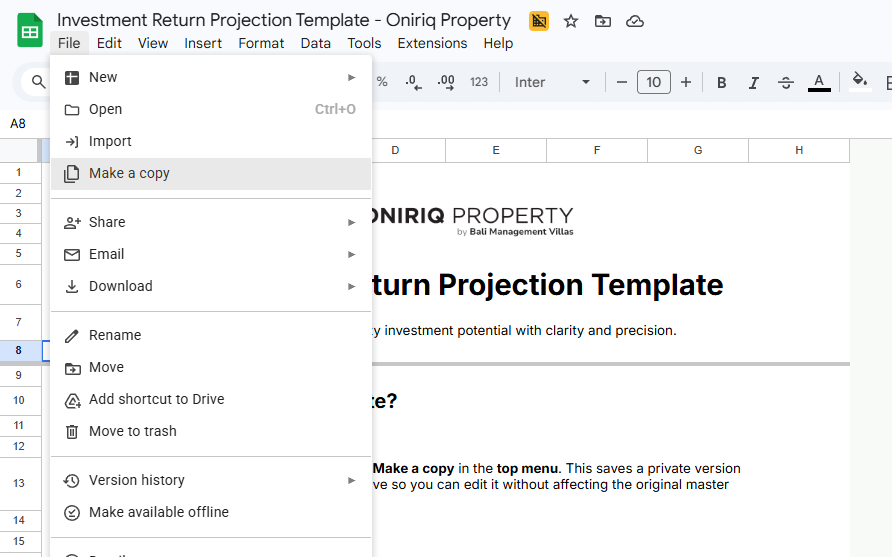The width and height of the screenshot is (892, 557).
Task: Decrease font size with minus button
Action: (x=621, y=82)
